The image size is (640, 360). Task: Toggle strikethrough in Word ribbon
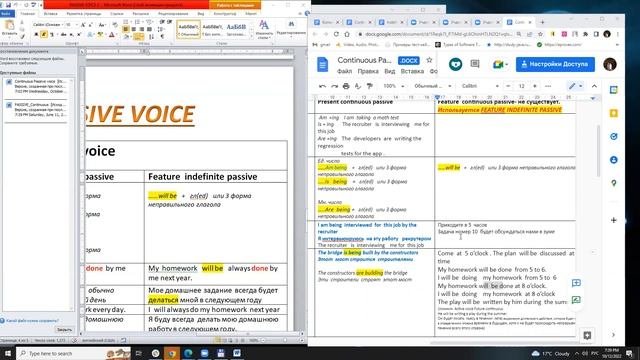(63, 35)
